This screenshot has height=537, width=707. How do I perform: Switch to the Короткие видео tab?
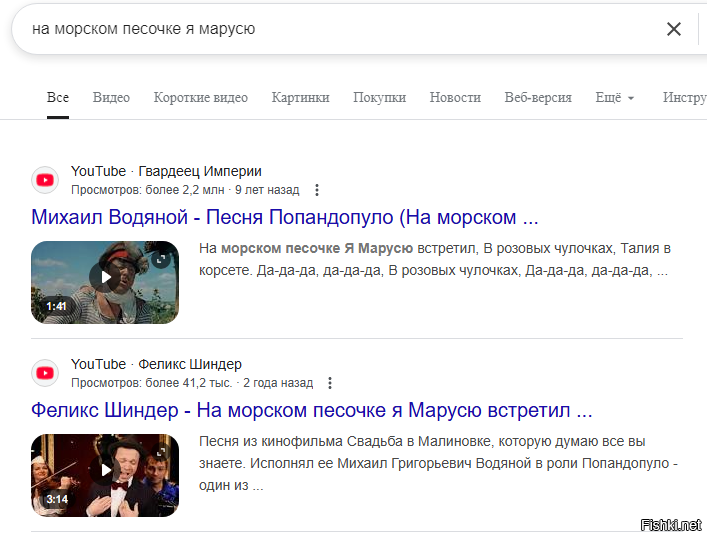point(201,97)
